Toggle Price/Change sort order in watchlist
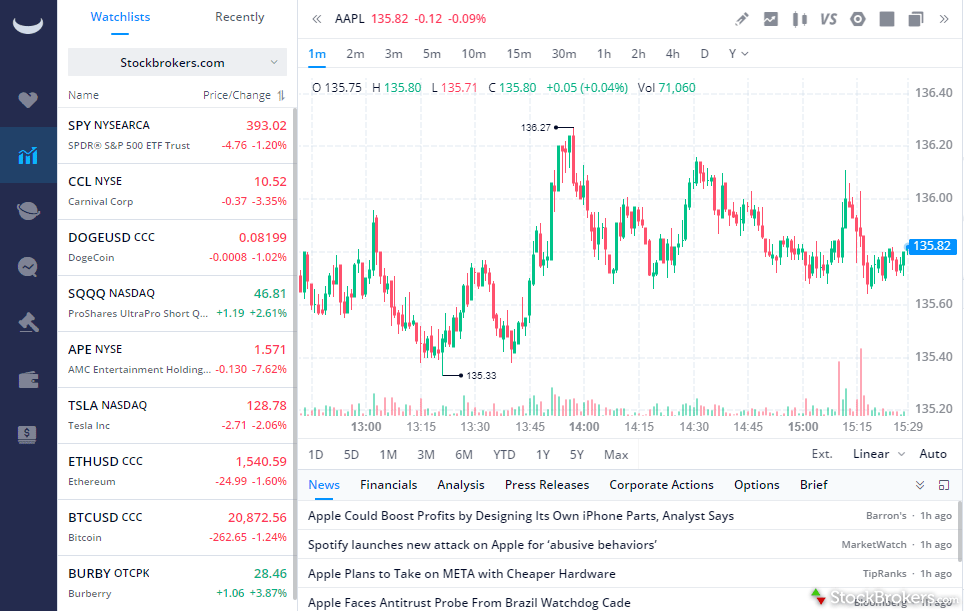 (x=243, y=95)
